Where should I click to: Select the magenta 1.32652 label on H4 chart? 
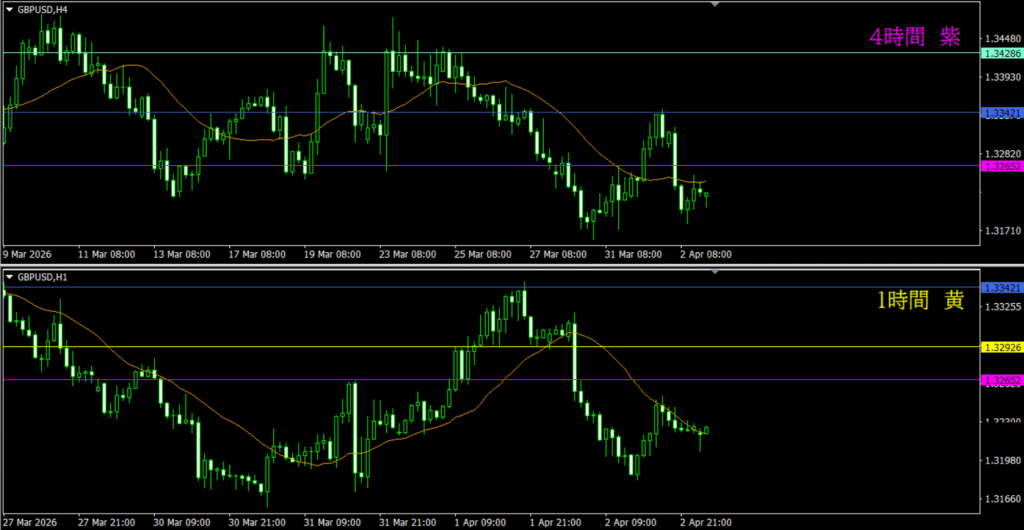(1001, 166)
